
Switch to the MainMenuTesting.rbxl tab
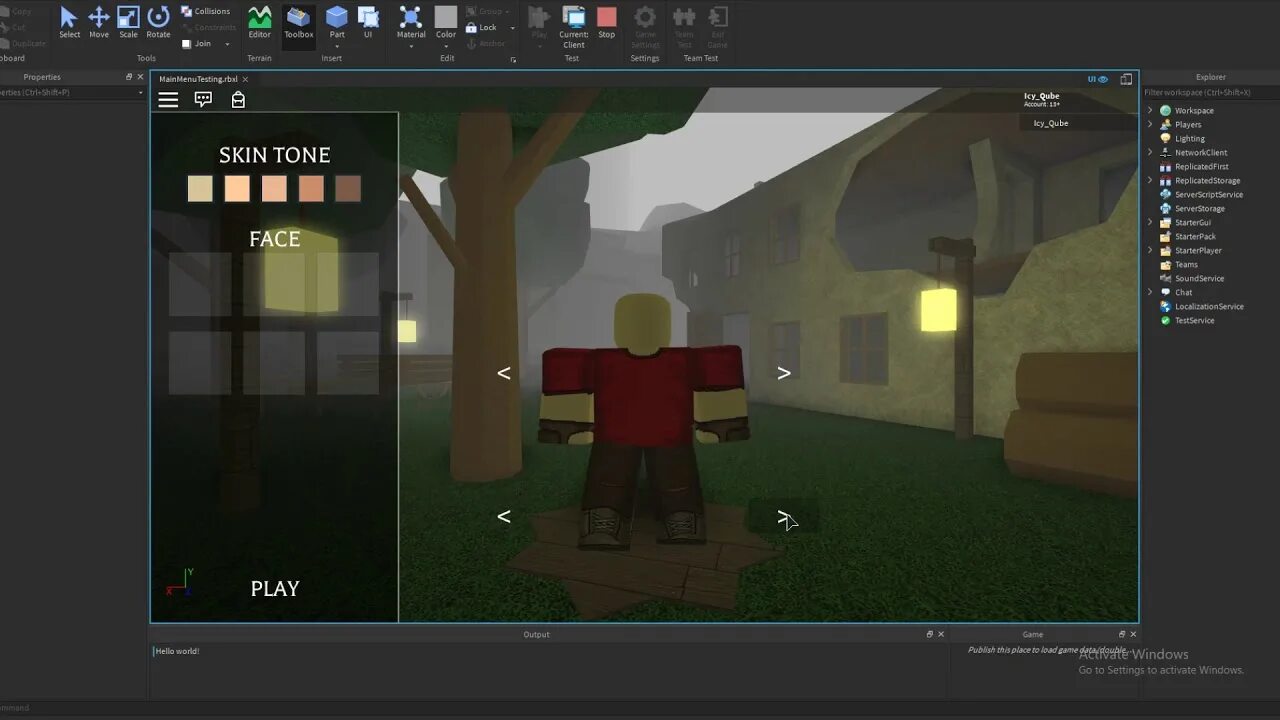(198, 79)
